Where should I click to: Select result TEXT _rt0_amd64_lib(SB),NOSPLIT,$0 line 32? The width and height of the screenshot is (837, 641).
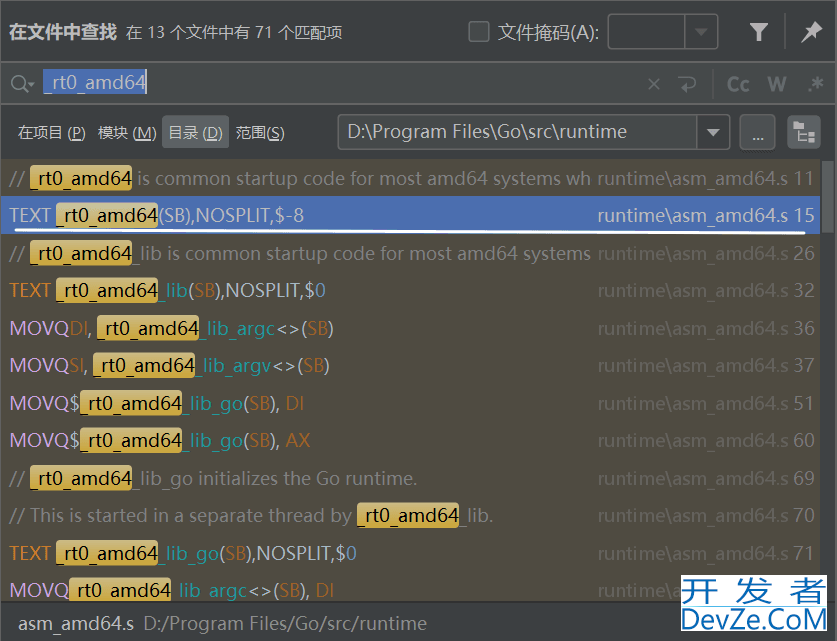411,290
